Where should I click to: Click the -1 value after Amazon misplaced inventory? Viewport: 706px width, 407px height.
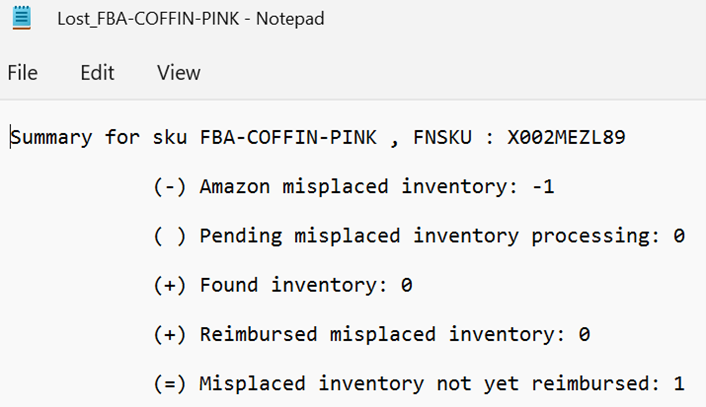543,187
